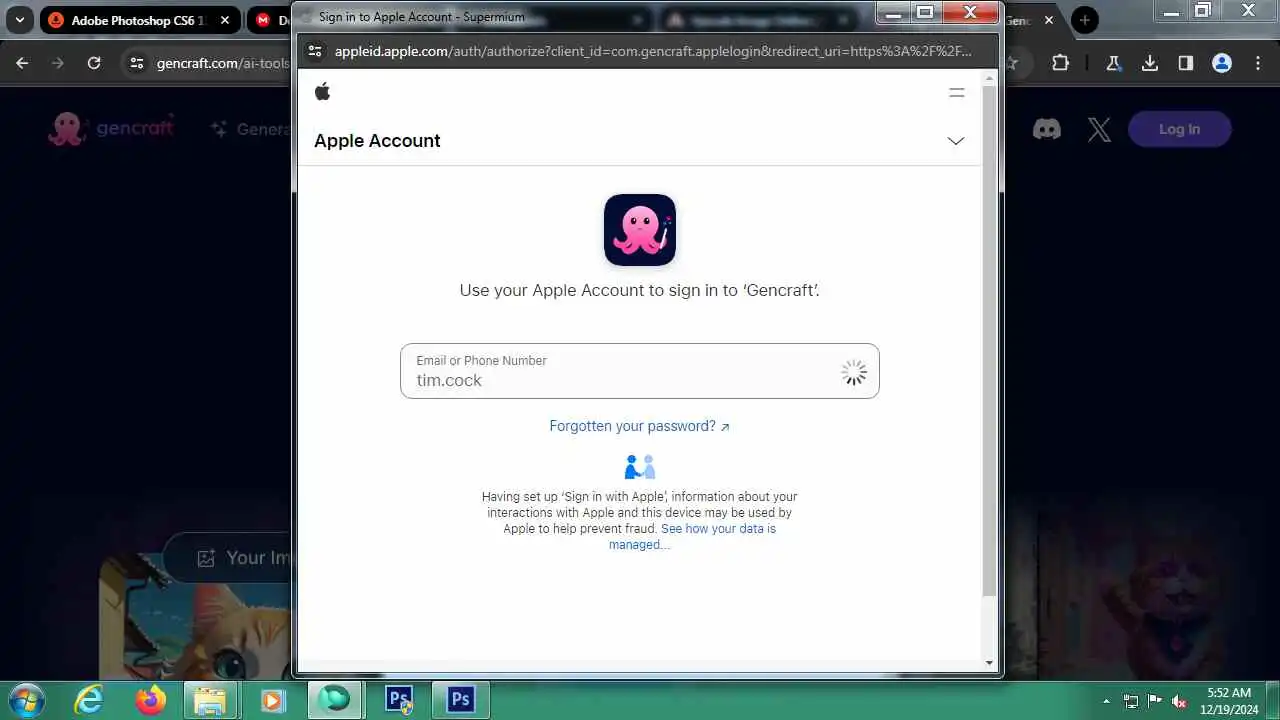This screenshot has height=720, width=1280.
Task: Open the Forgotten your password link
Action: (x=640, y=426)
